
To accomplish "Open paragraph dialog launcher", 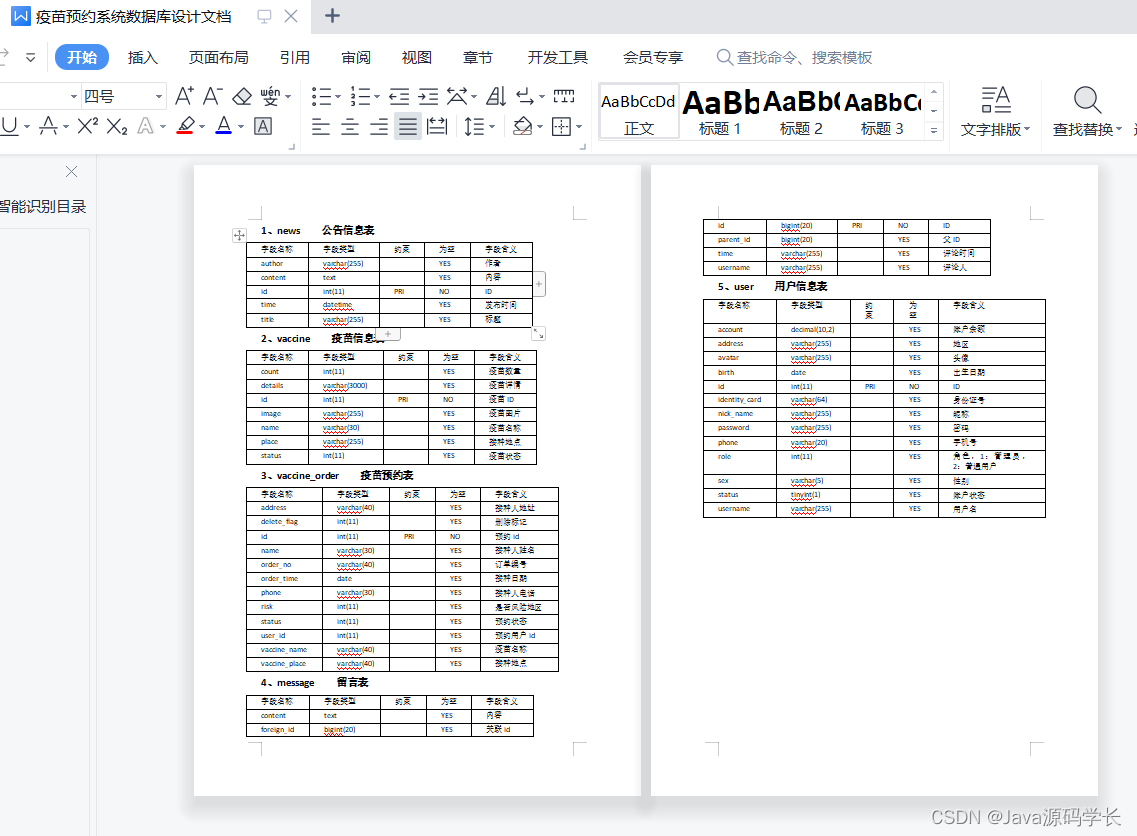I will (x=582, y=146).
